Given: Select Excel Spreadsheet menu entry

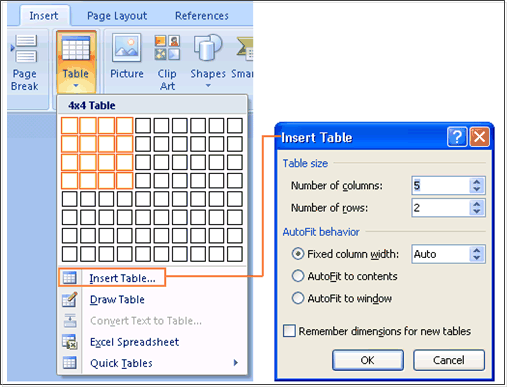Looking at the screenshot, I should (x=134, y=342).
